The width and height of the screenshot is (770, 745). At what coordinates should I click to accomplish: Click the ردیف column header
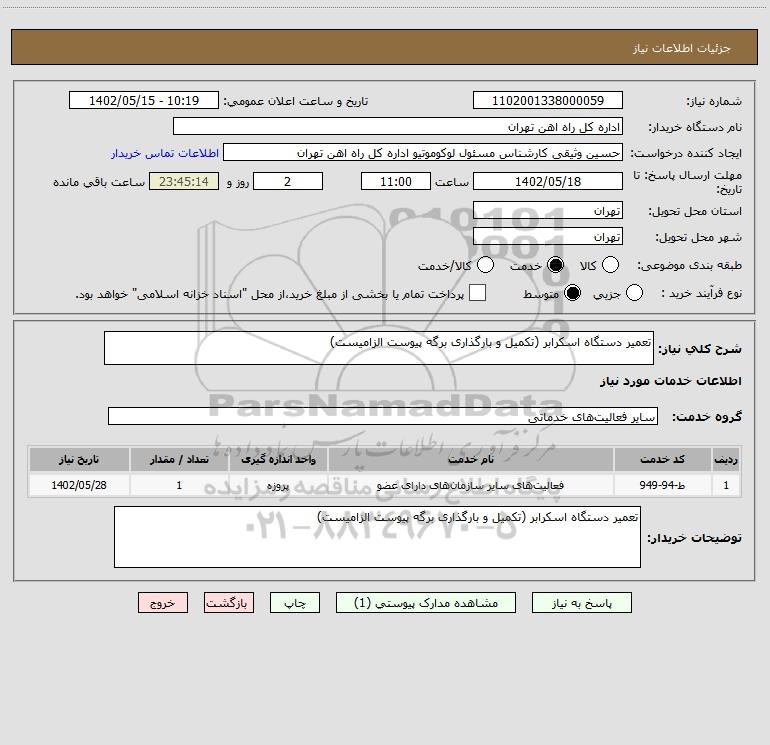(x=726, y=459)
